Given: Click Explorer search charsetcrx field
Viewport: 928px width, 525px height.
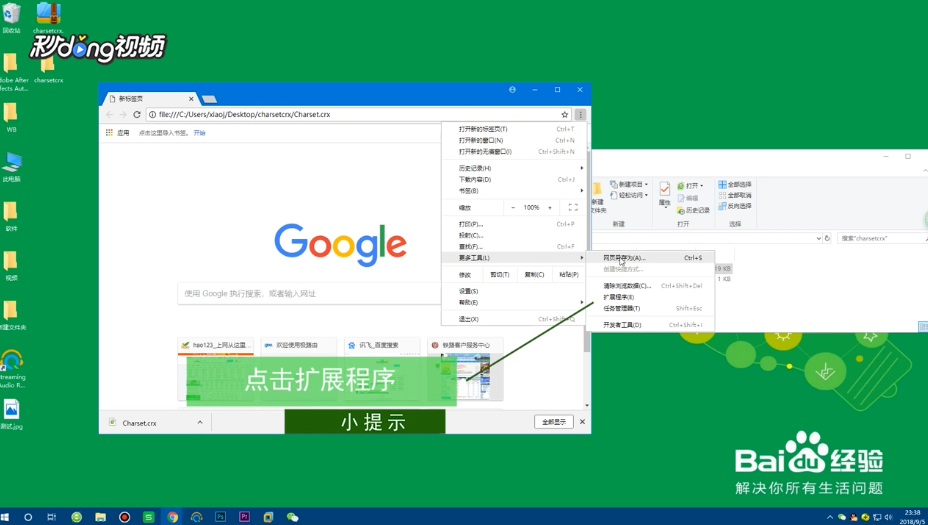Looking at the screenshot, I should tap(881, 239).
